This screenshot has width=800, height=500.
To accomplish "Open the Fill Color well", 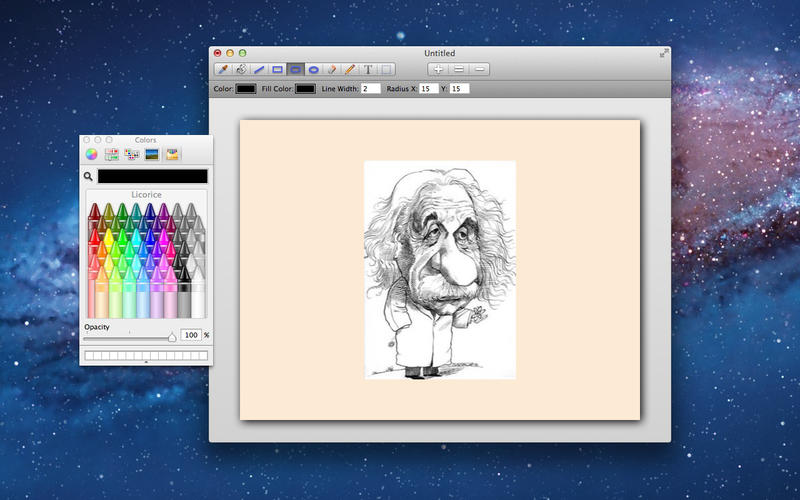I will click(x=306, y=89).
